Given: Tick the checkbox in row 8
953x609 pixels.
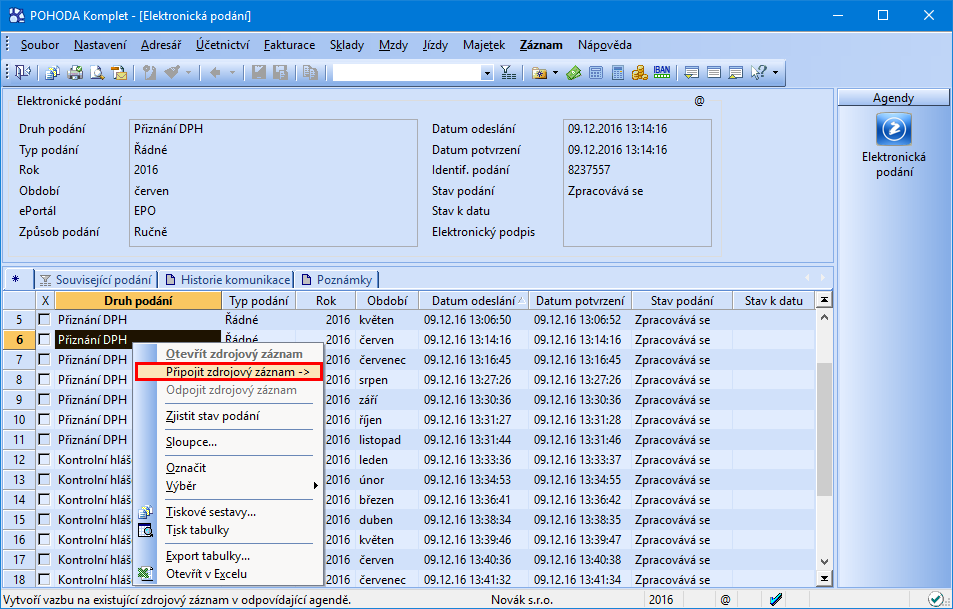Looking at the screenshot, I should pyautogui.click(x=43, y=379).
